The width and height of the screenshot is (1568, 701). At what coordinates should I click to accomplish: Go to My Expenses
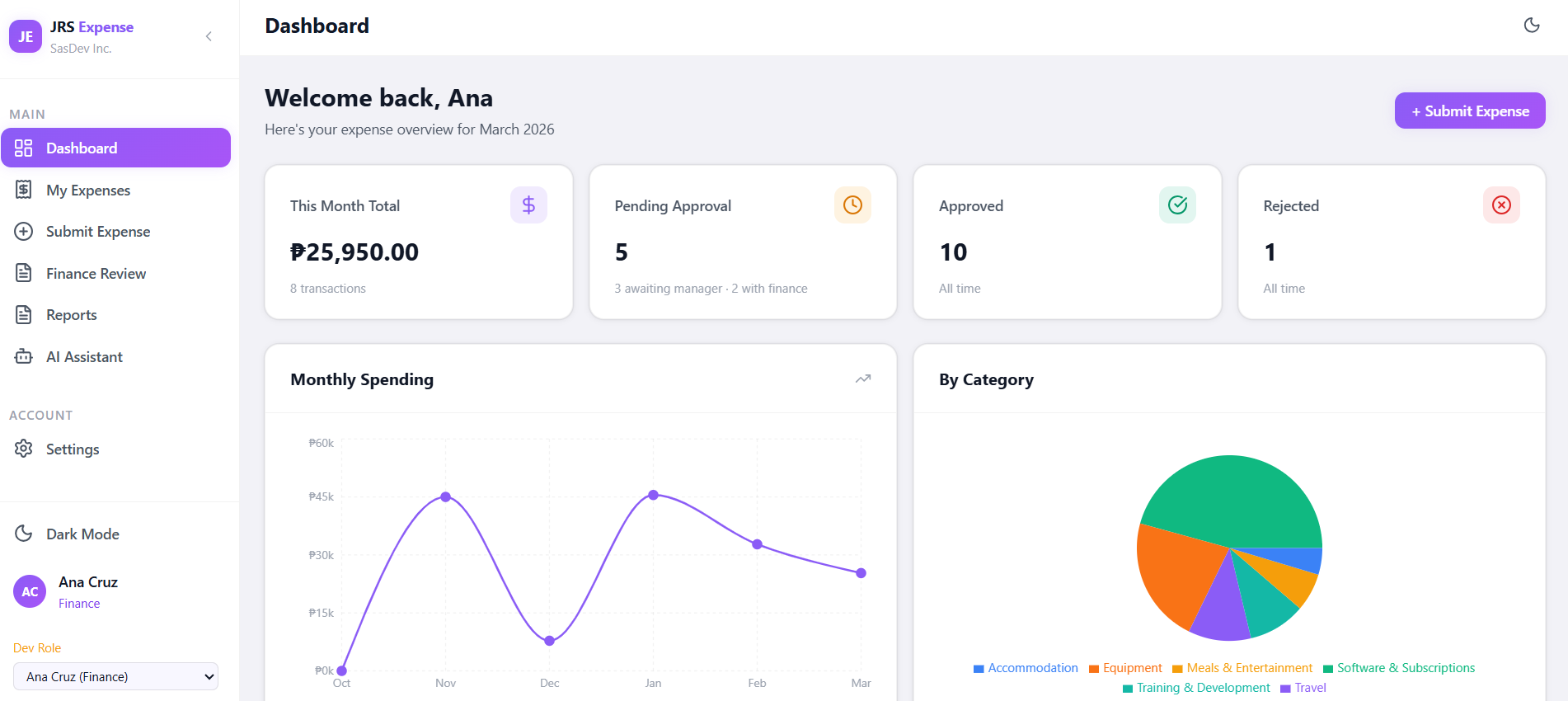[x=88, y=191]
